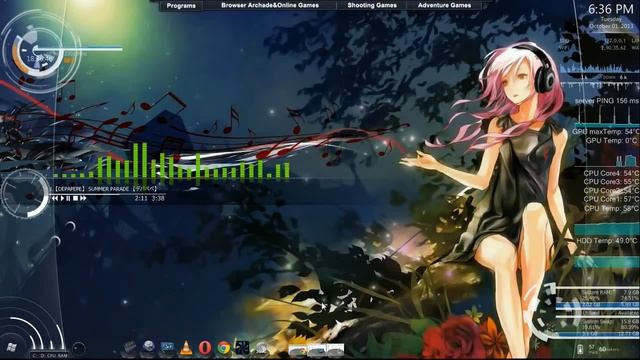Screen dimensions: 640x360
Task: Open Browser Archade&Online Games tab
Action: tap(270, 6)
